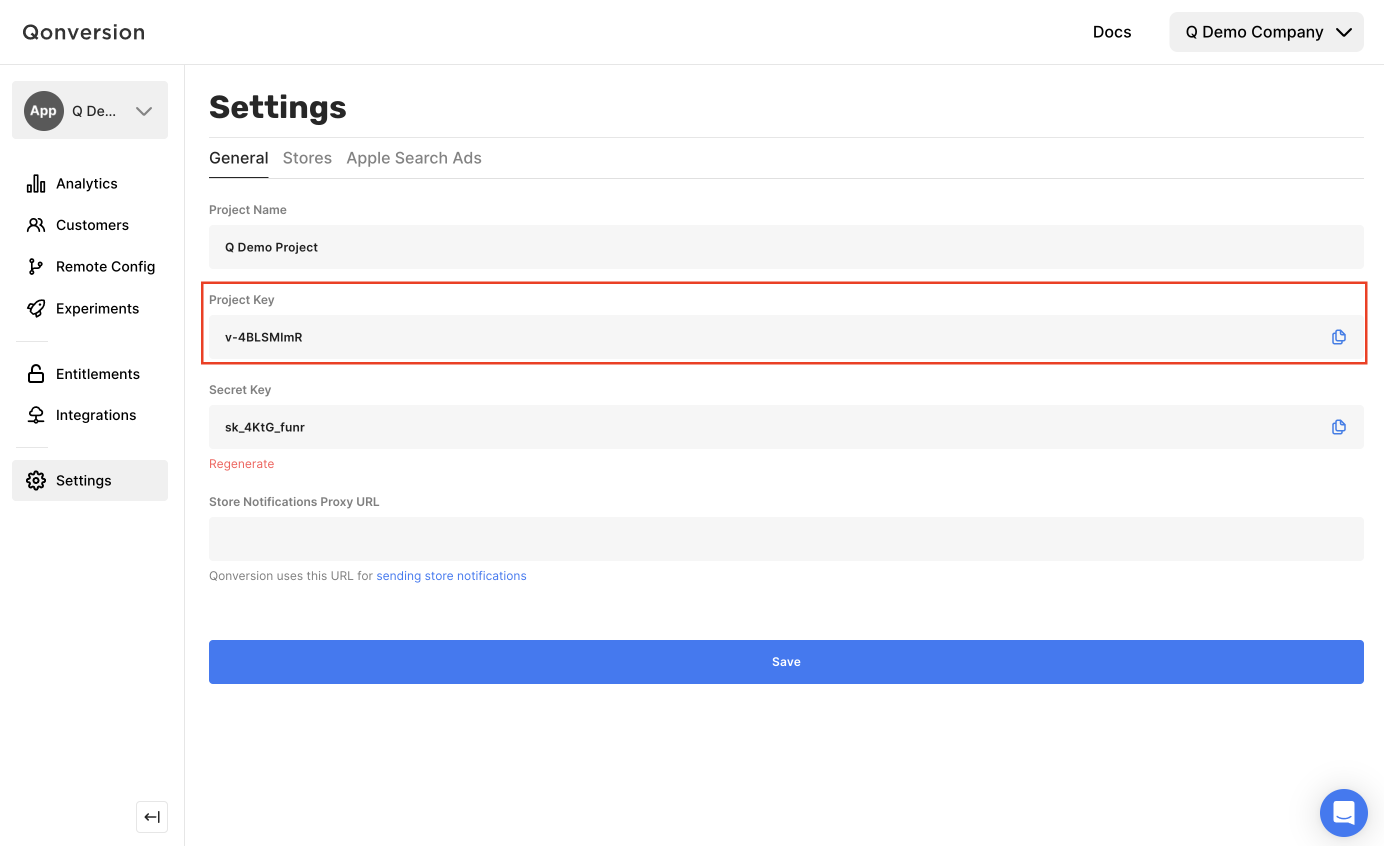
Task: Click the Experiments rocket icon
Action: tap(36, 308)
